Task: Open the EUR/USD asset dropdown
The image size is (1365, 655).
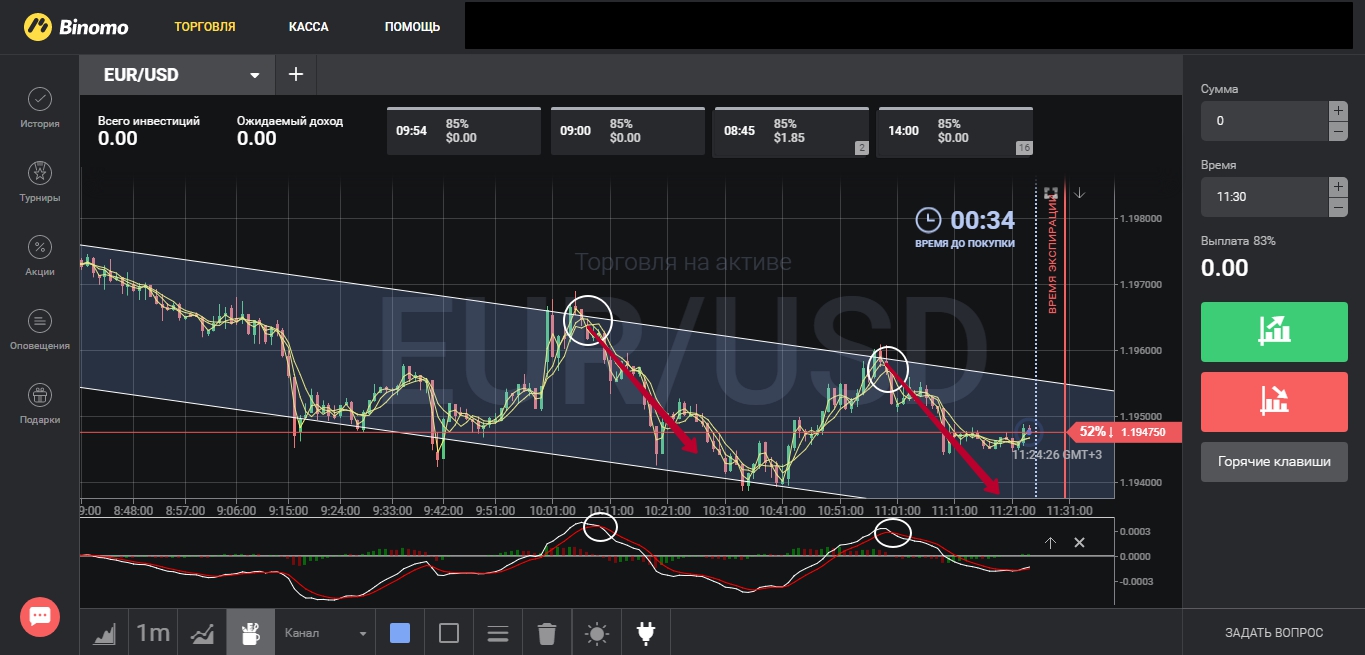Action: click(x=178, y=75)
